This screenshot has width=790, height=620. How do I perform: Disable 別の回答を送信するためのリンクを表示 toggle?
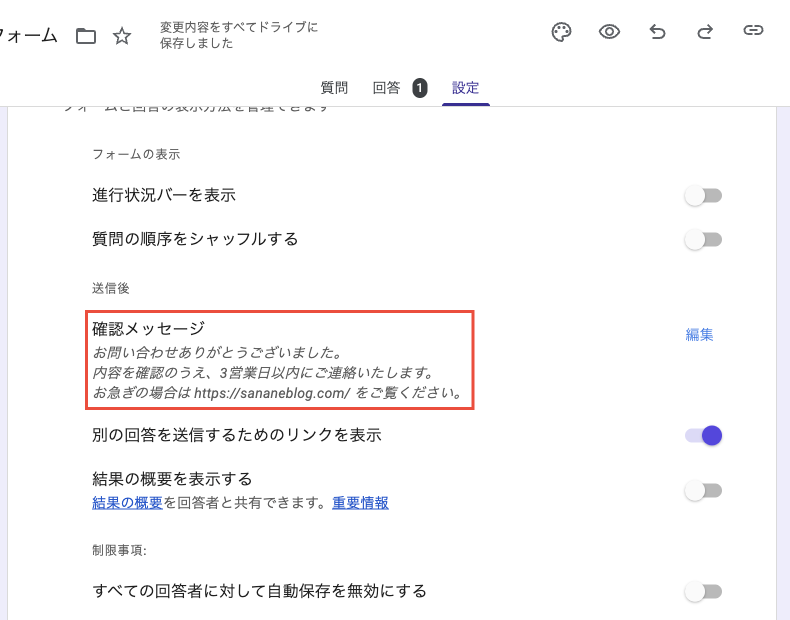703,435
